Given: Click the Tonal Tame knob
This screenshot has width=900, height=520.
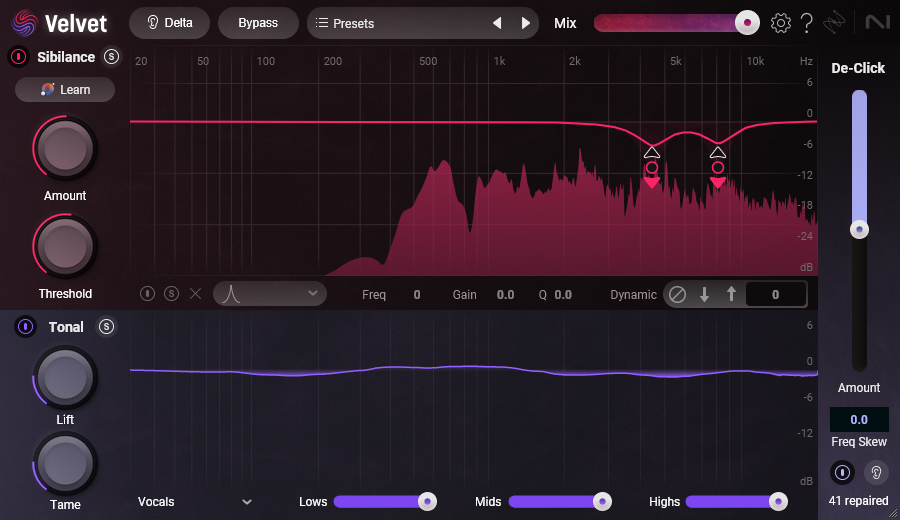Looking at the screenshot, I should (65, 464).
